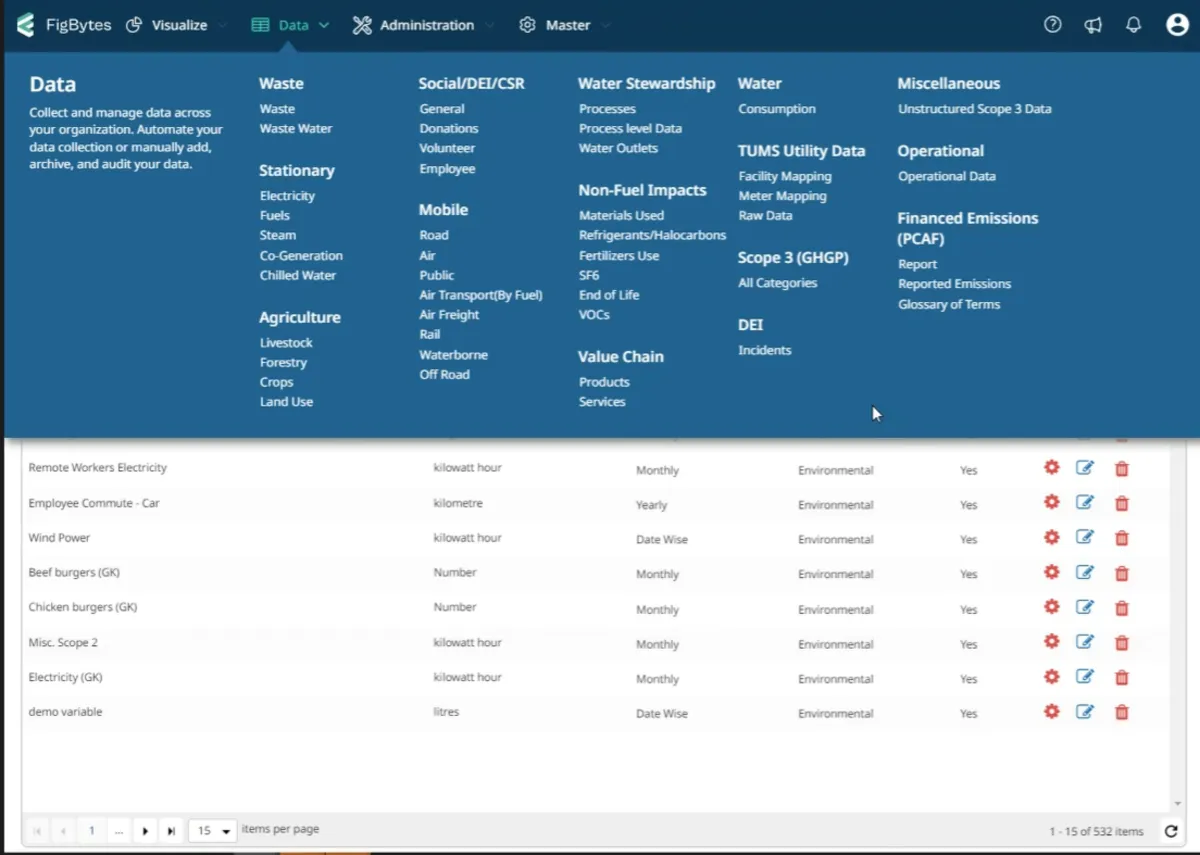Open the notifications bell icon

coord(1133,25)
